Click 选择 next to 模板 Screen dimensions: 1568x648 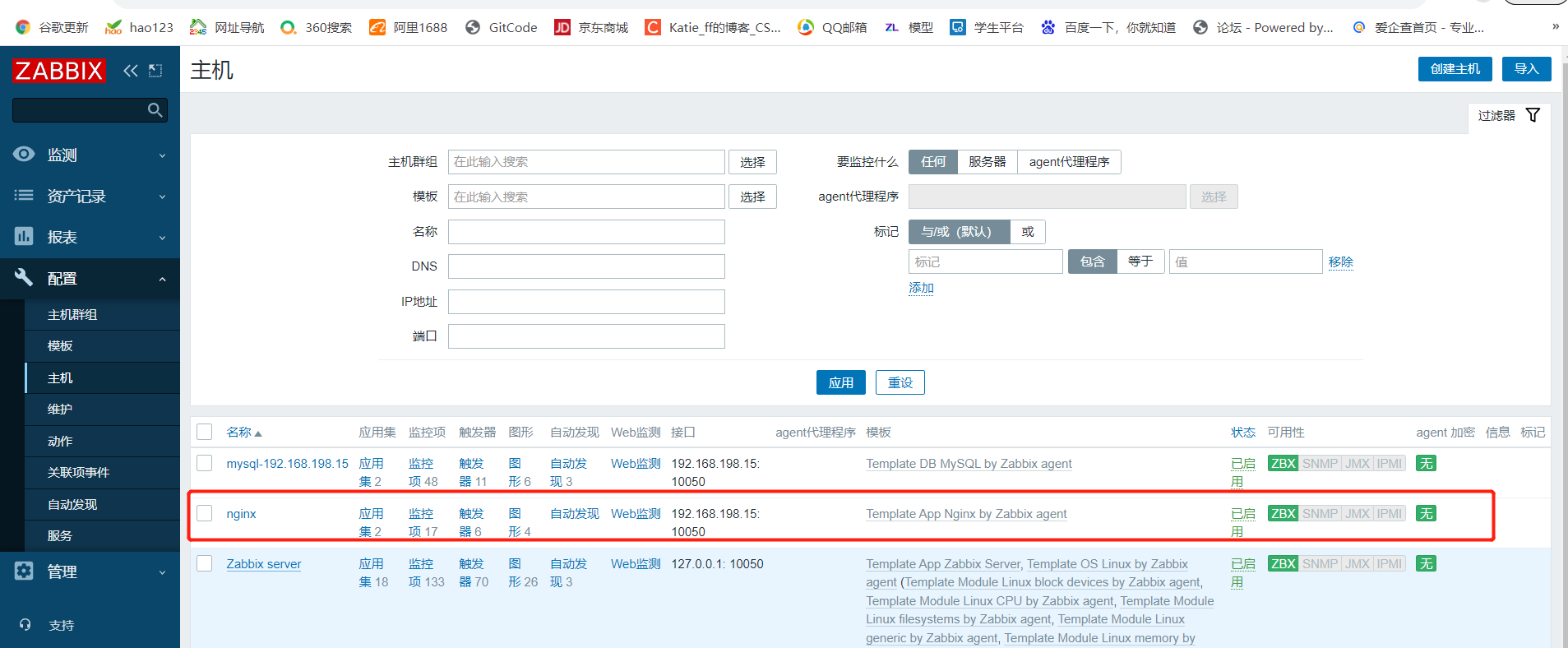click(x=752, y=197)
